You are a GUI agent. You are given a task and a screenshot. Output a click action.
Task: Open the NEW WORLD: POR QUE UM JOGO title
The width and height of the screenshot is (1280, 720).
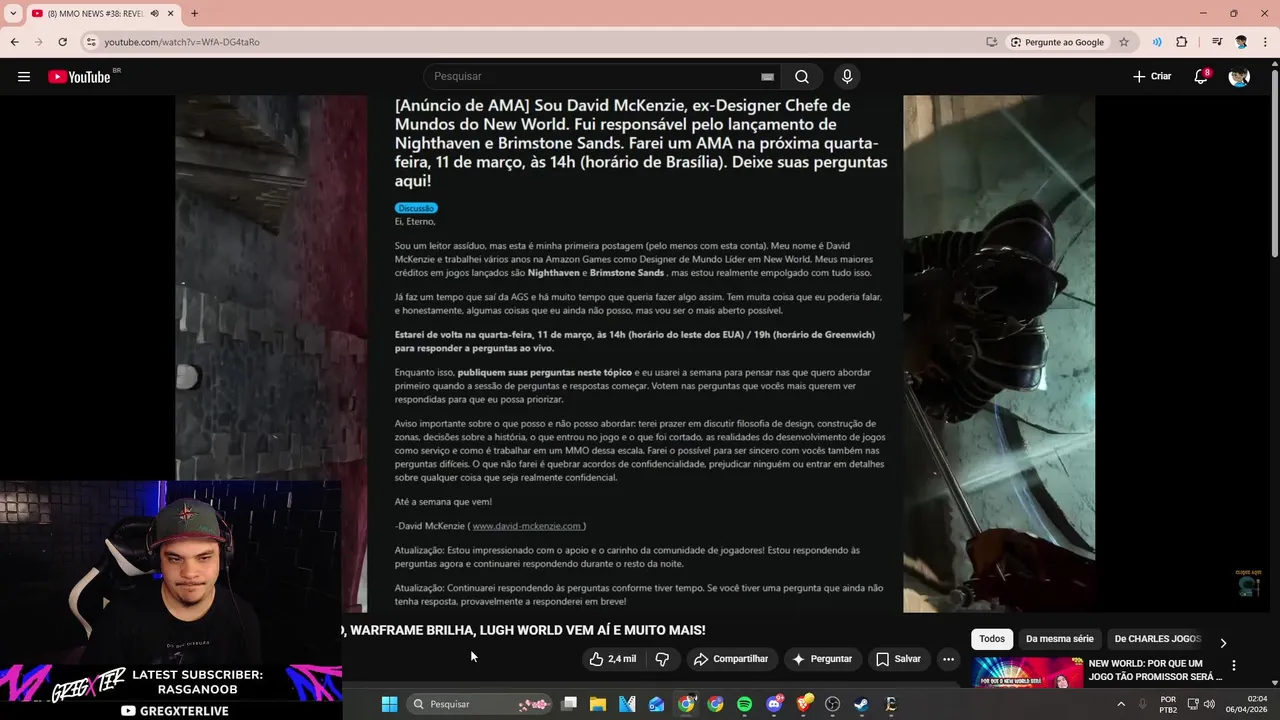(x=1155, y=670)
